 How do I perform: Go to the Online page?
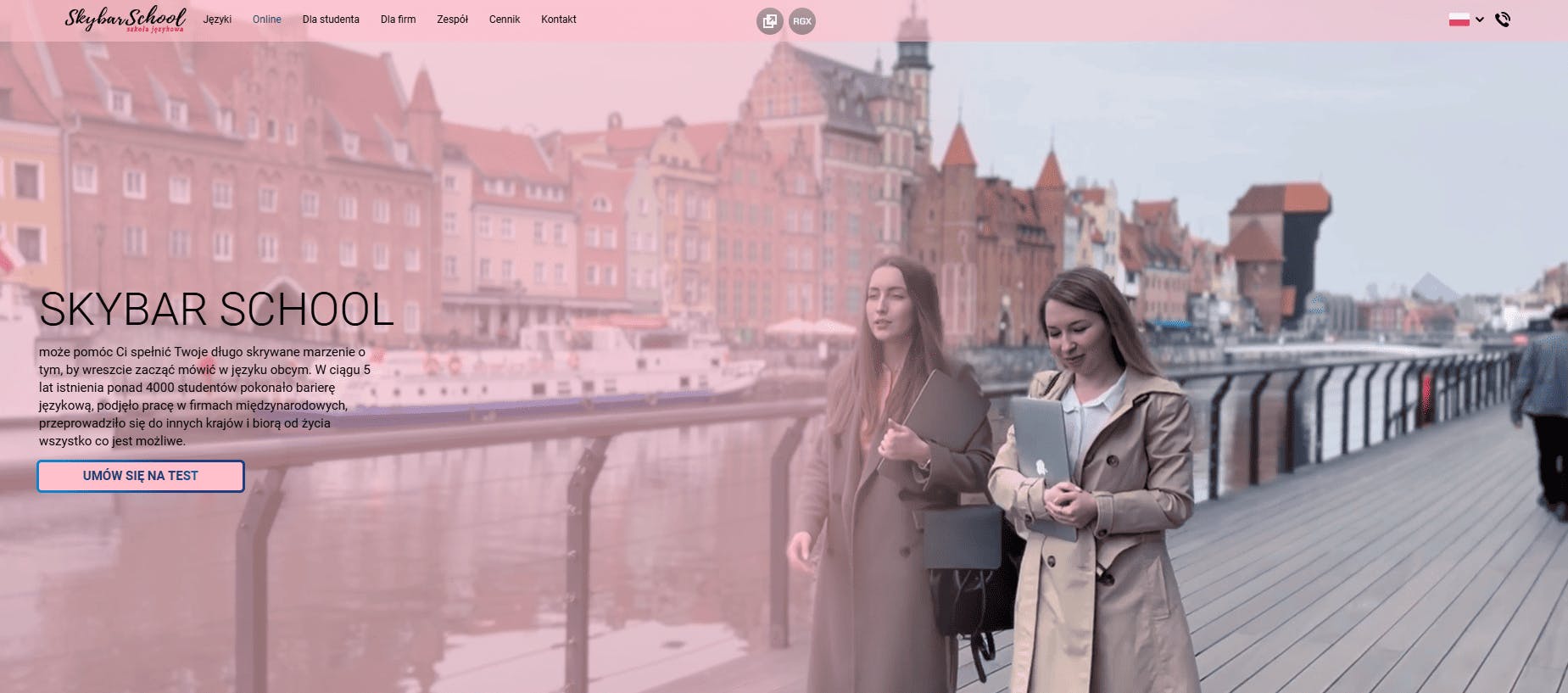pyautogui.click(x=267, y=20)
